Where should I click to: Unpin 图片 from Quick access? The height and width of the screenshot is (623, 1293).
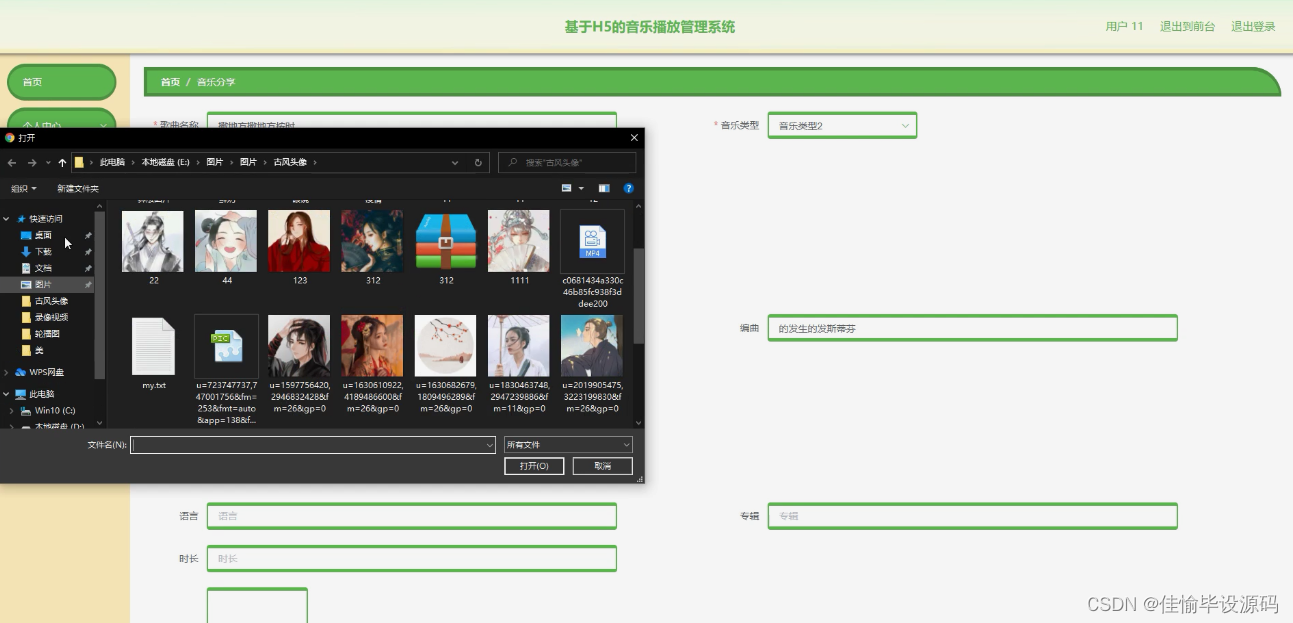(87, 285)
